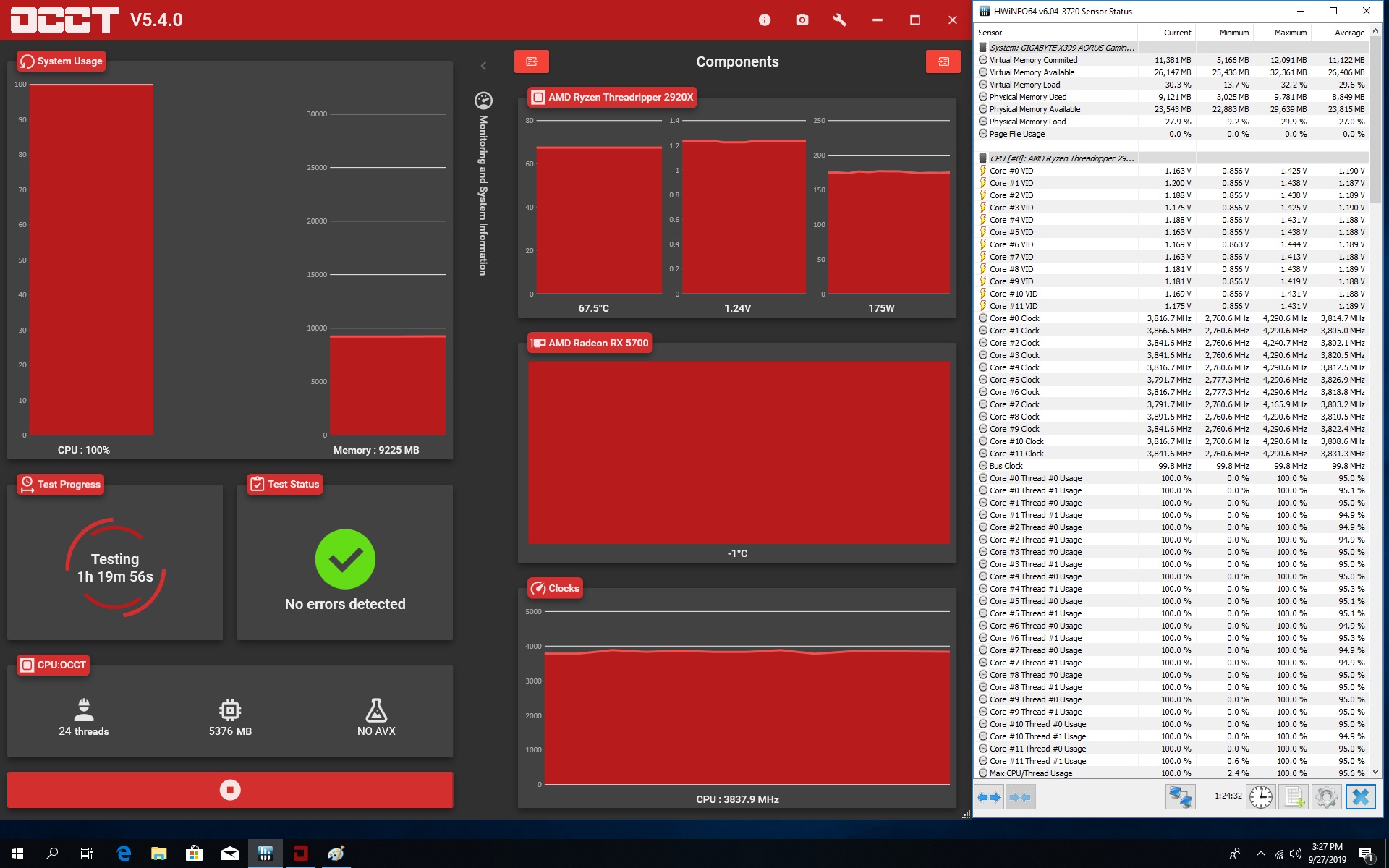Click the CPU 3837.9 MHz clocks graph

tap(747, 717)
